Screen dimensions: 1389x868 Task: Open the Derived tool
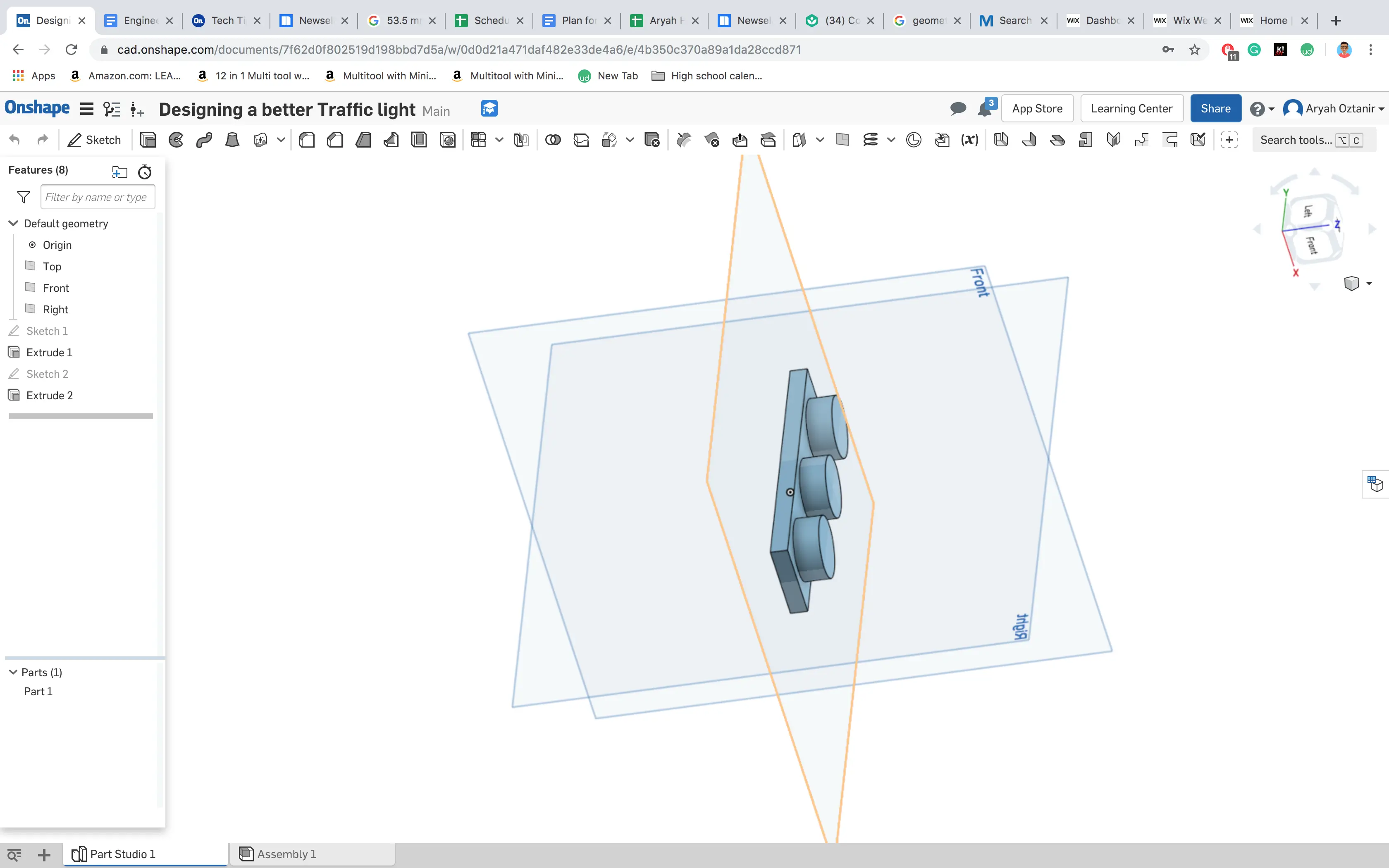[x=941, y=140]
